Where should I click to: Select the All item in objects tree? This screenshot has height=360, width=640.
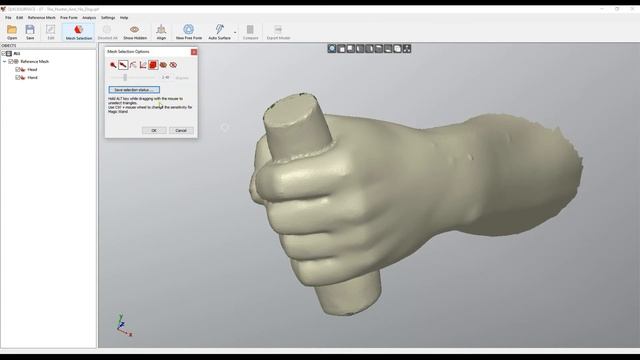pyautogui.click(x=17, y=53)
